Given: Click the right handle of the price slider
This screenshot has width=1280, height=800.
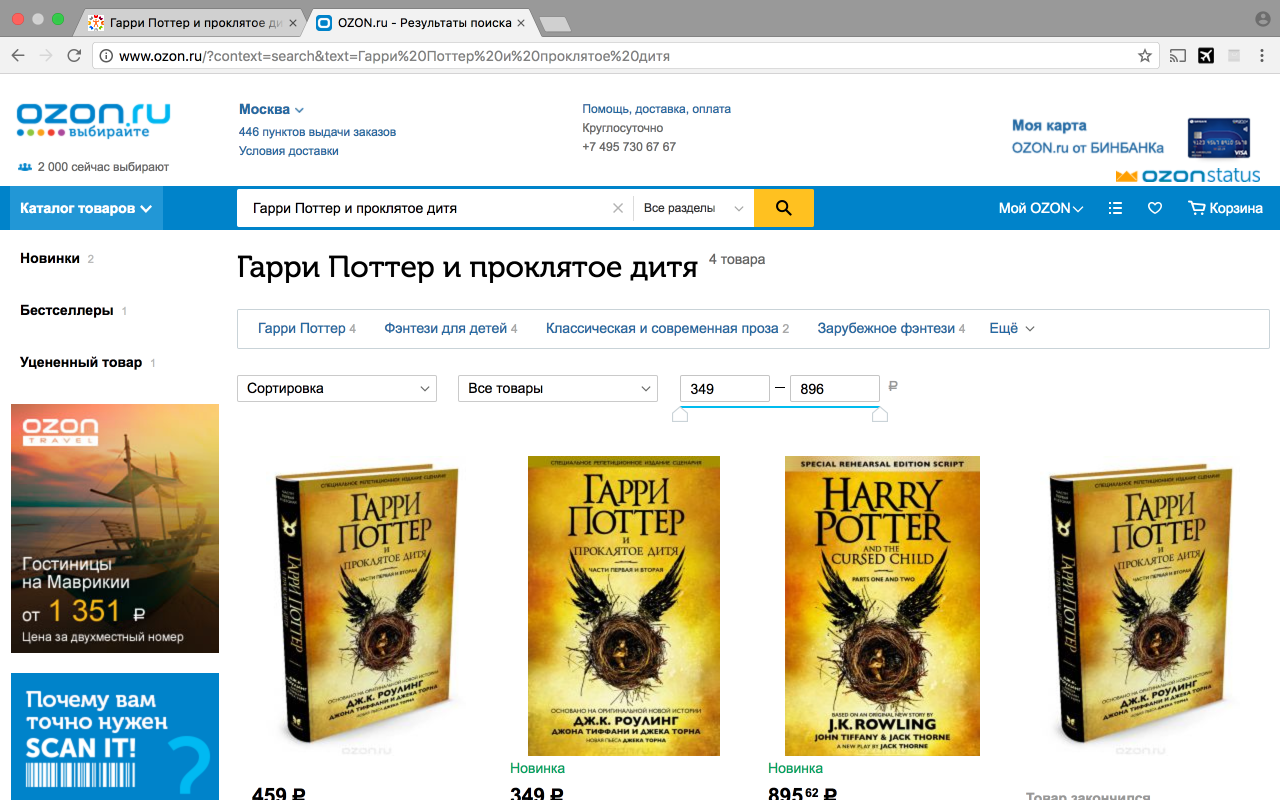Looking at the screenshot, I should pos(880,414).
